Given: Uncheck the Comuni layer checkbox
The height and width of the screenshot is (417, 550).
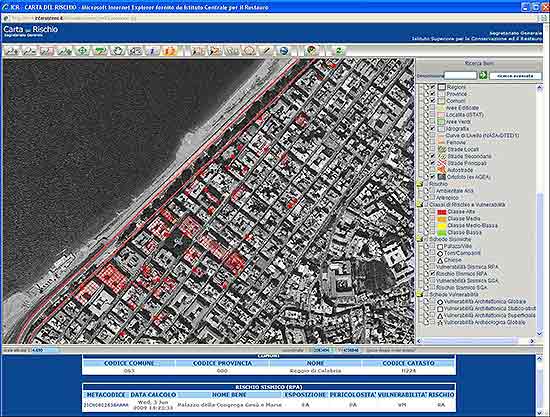Looking at the screenshot, I should tap(432, 101).
